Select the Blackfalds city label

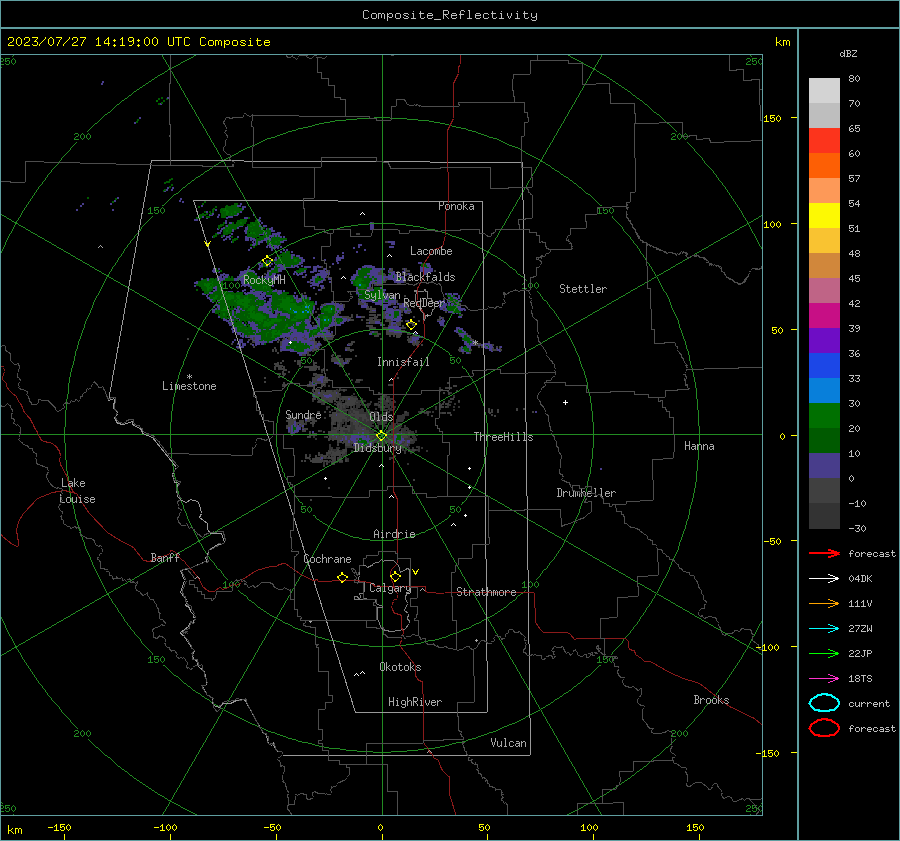(x=425, y=277)
